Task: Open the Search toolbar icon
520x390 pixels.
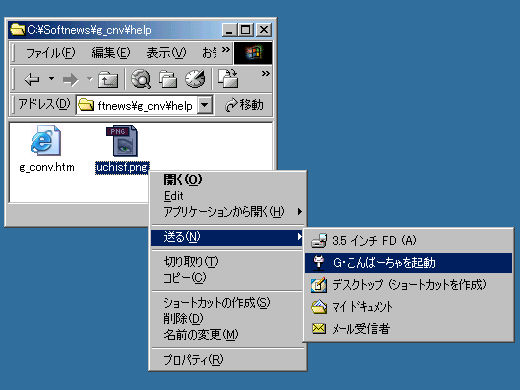Action: click(x=141, y=79)
